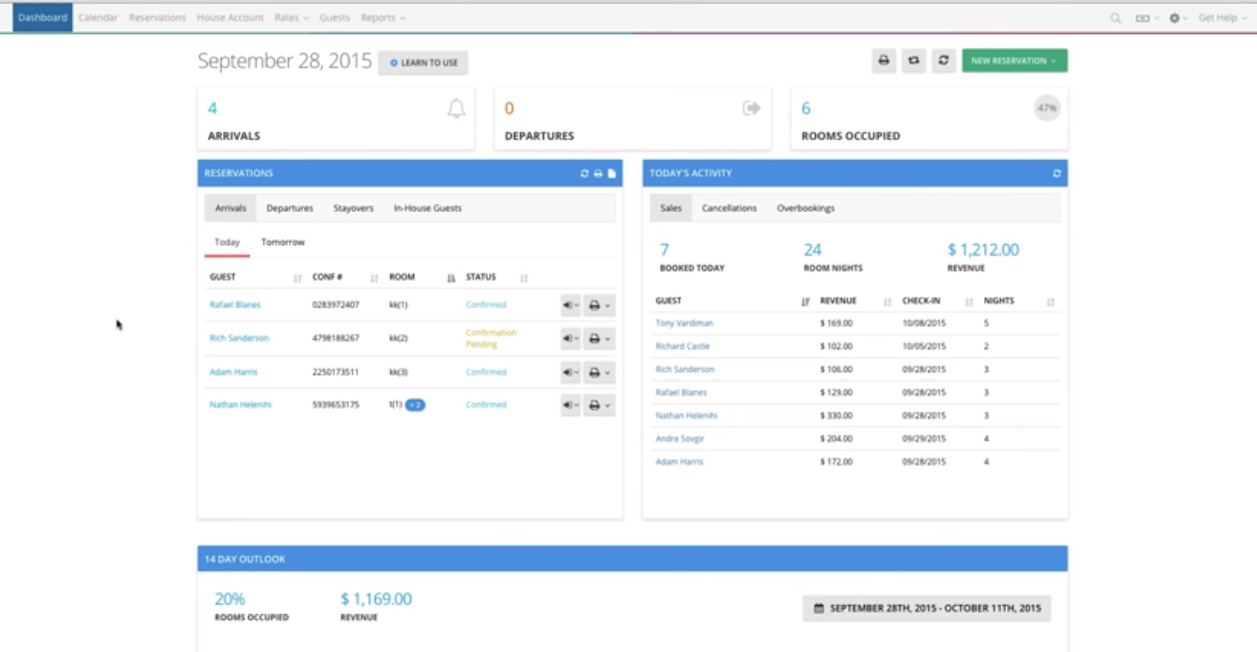Select the Arrivals tab
The width and height of the screenshot is (1257, 652).
click(x=231, y=208)
